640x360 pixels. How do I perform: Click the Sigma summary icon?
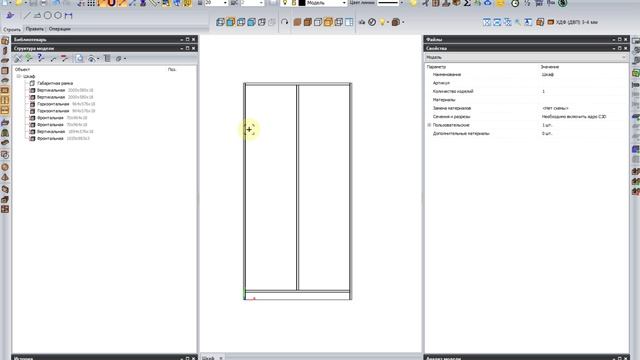pyautogui.click(x=467, y=3)
